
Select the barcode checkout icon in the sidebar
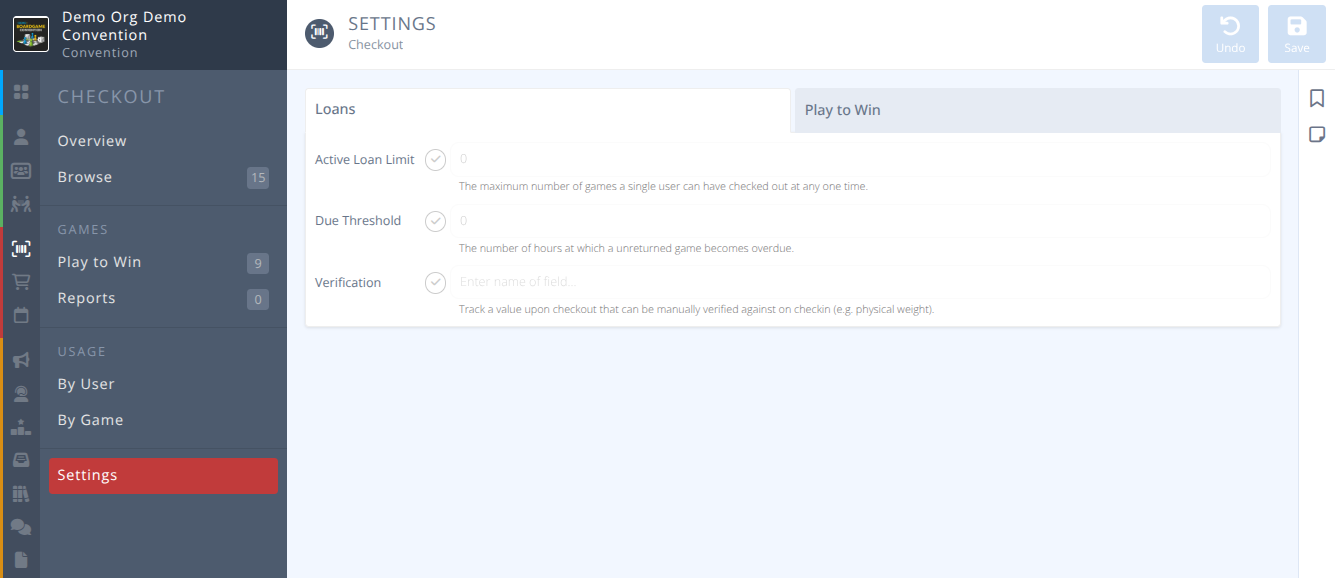click(21, 248)
